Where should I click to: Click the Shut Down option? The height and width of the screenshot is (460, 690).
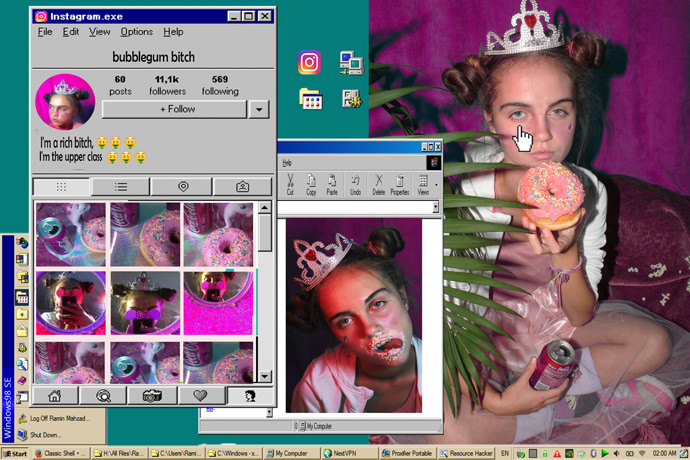click(48, 435)
